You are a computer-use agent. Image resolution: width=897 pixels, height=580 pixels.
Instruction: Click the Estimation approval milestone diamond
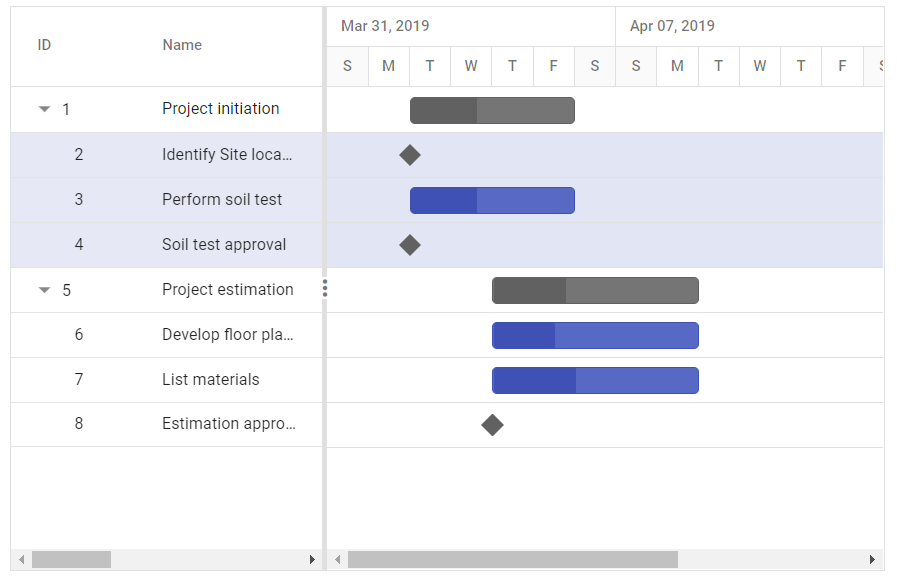pyautogui.click(x=492, y=425)
